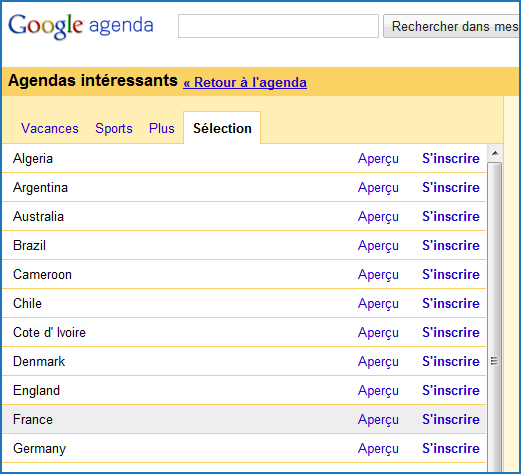This screenshot has width=521, height=474.
Task: Preview the Algeria calendar via Aperçu
Action: click(378, 159)
